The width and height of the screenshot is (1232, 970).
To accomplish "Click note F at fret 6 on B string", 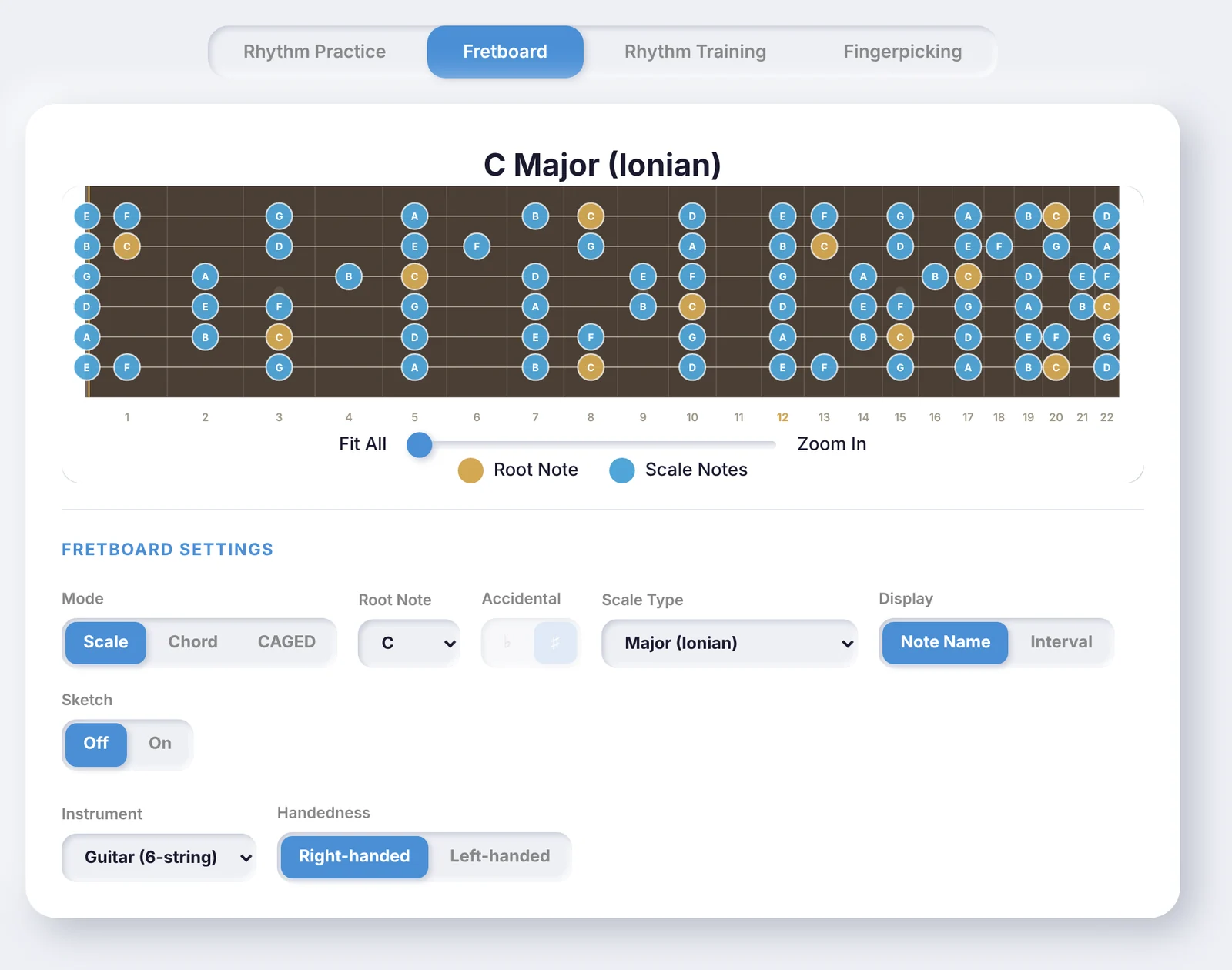I will pos(477,246).
